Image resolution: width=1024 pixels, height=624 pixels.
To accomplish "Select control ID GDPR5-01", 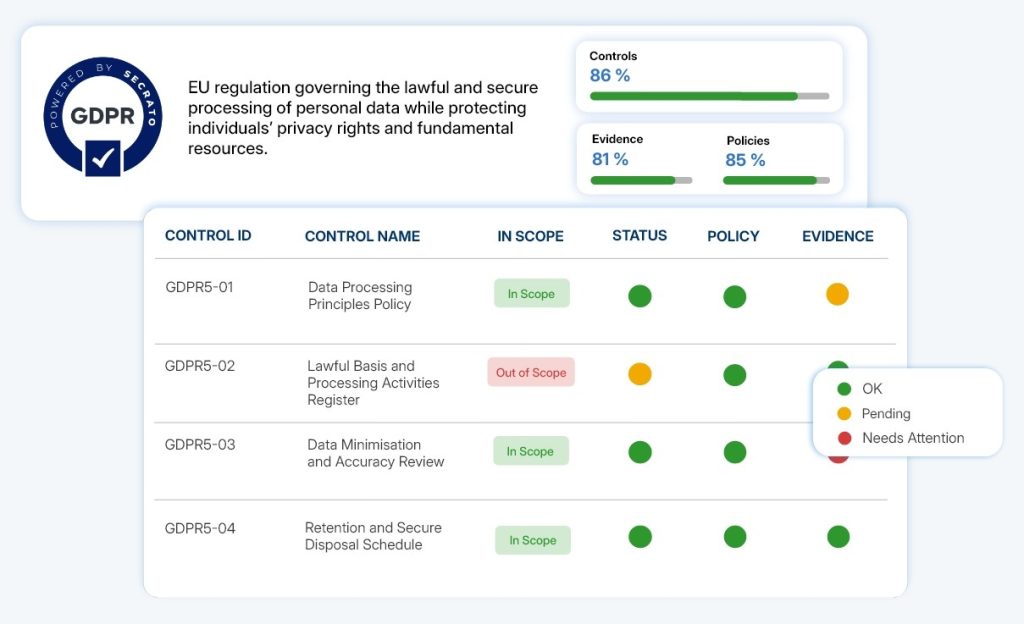I will (199, 287).
